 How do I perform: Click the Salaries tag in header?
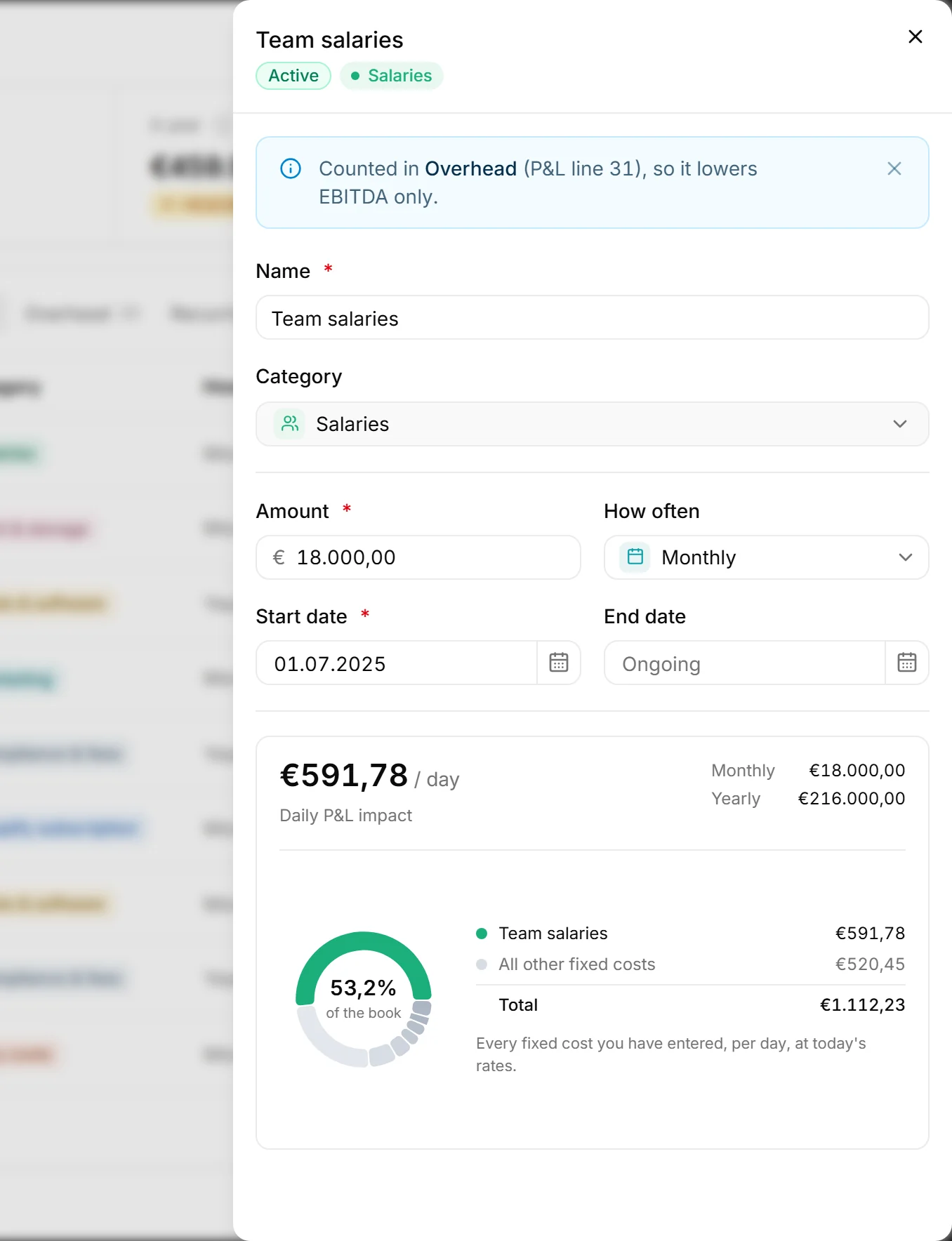click(x=391, y=76)
